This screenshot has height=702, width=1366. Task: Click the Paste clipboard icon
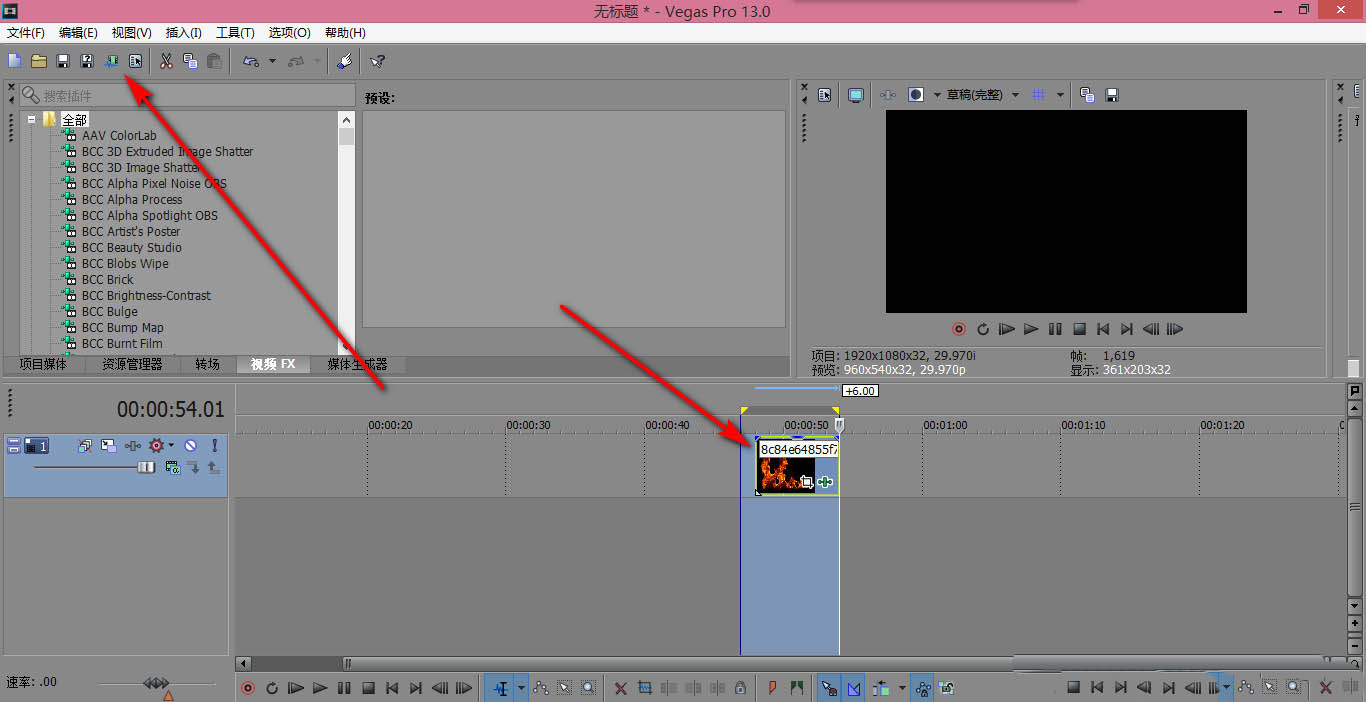point(214,62)
